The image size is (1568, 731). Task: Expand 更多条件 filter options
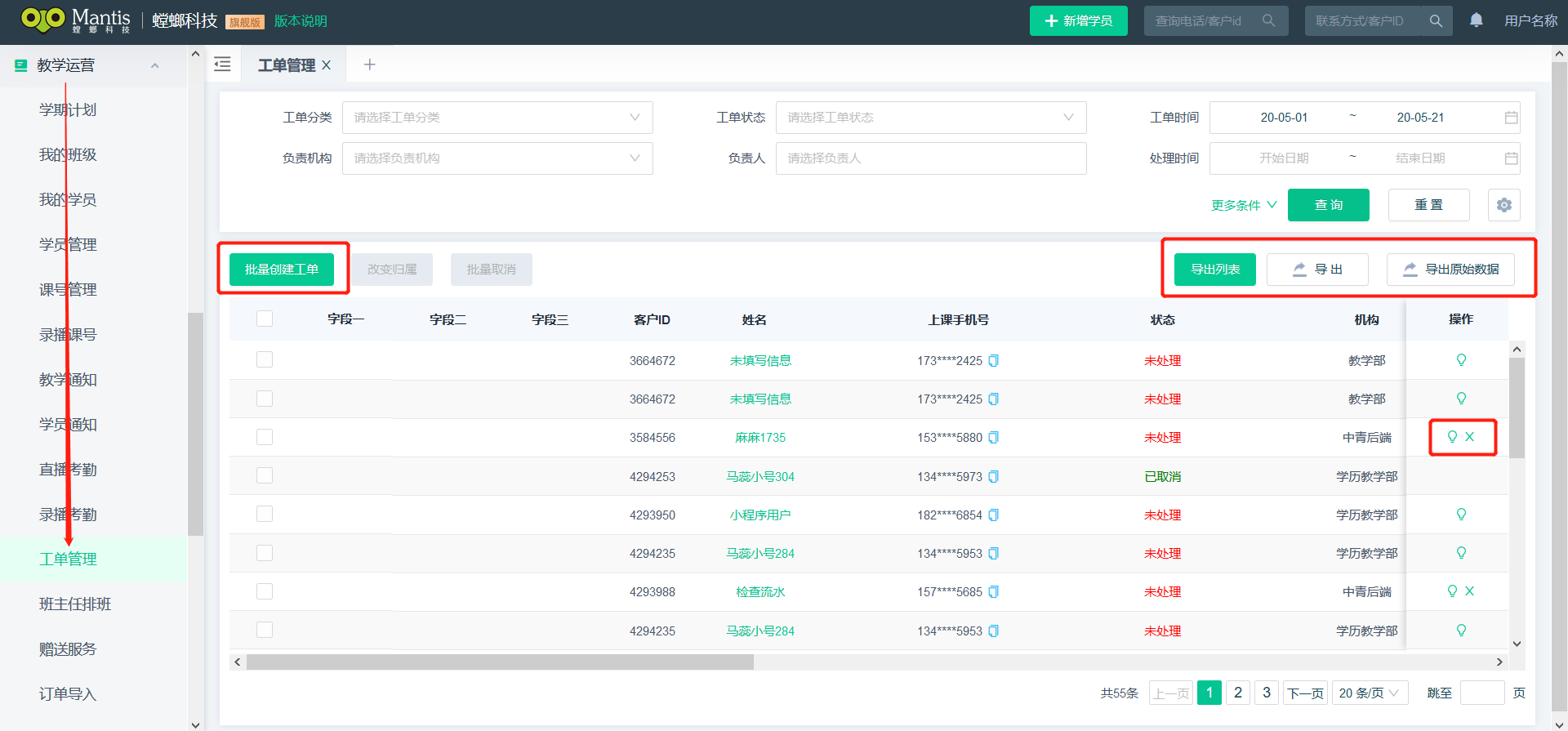coord(1244,206)
